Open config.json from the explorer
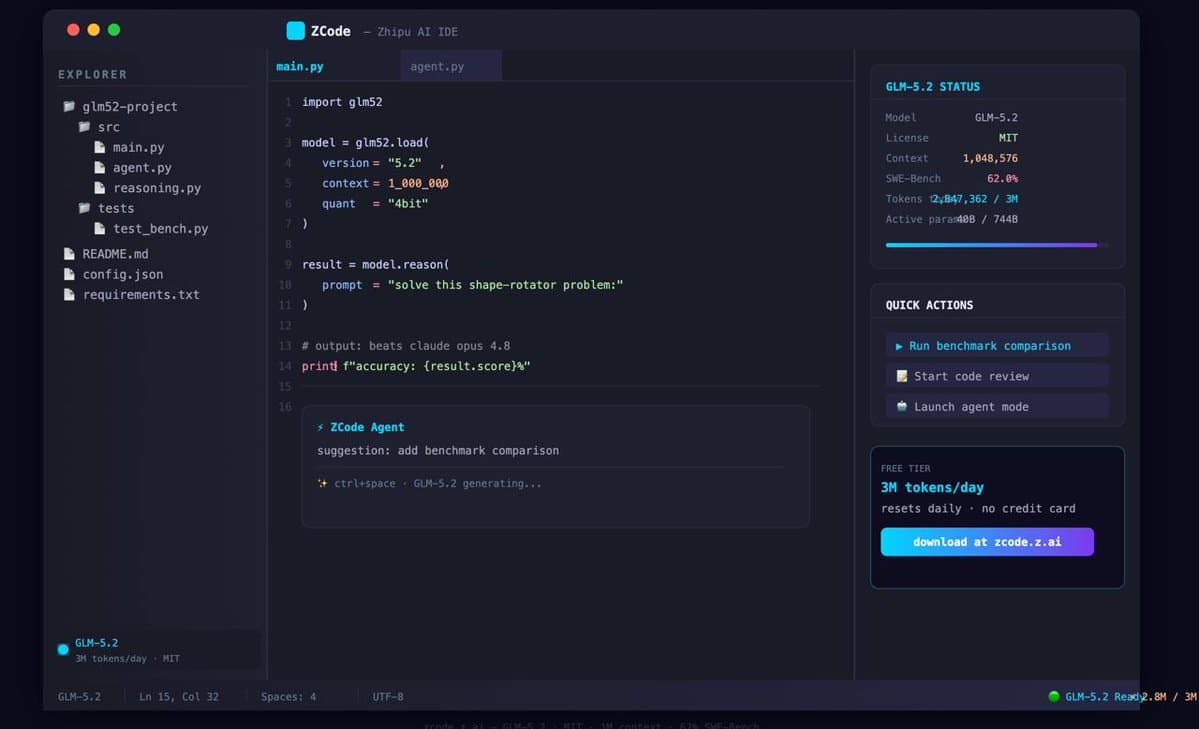Image resolution: width=1199 pixels, height=729 pixels. coord(122,274)
